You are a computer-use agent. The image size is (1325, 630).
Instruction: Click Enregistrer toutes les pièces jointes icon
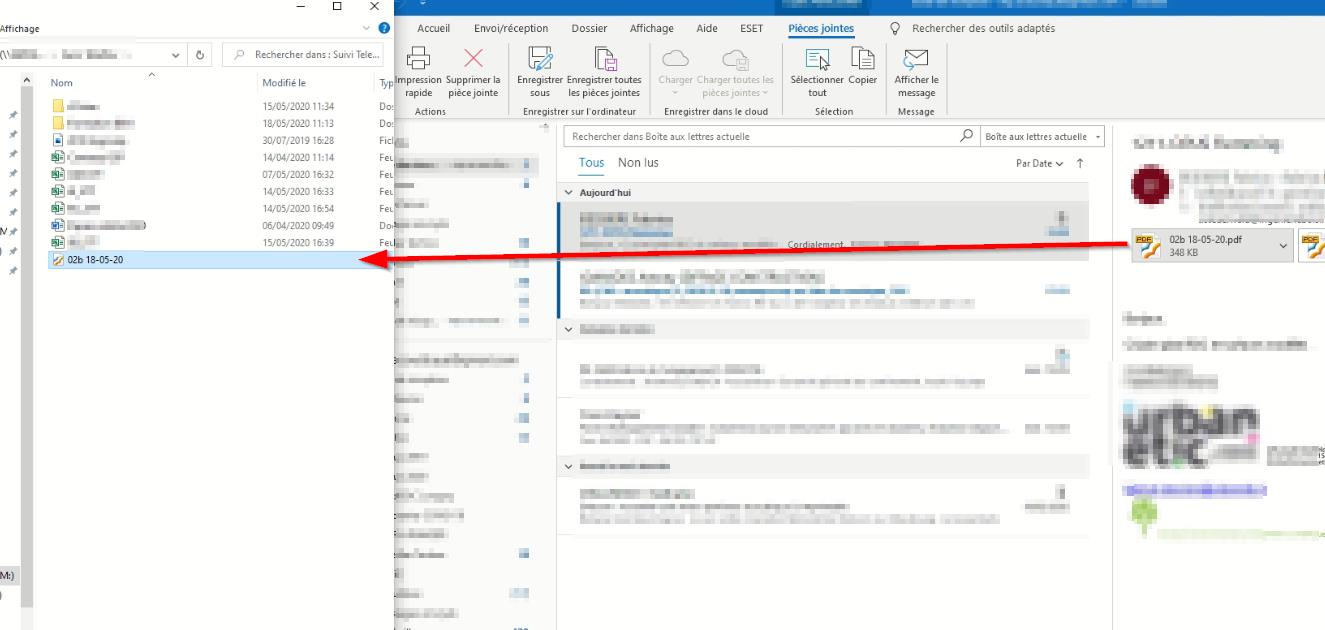[604, 59]
